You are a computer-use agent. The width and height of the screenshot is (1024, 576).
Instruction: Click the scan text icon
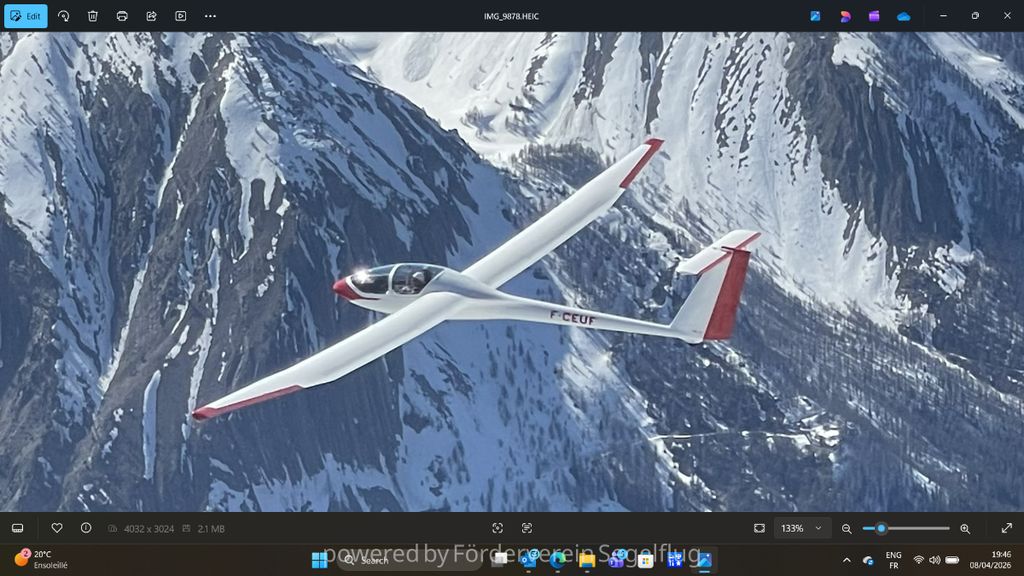point(527,528)
